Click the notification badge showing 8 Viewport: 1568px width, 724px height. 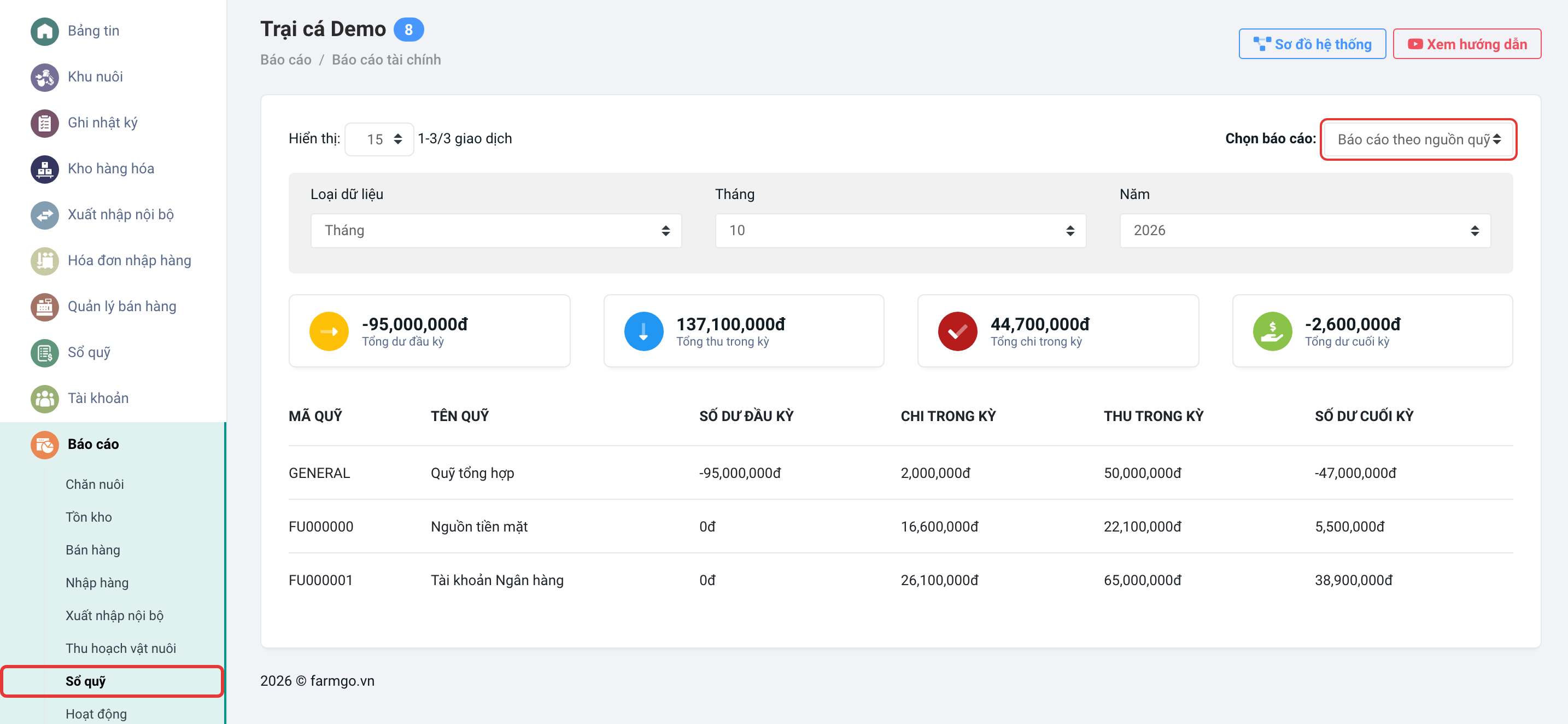408,30
